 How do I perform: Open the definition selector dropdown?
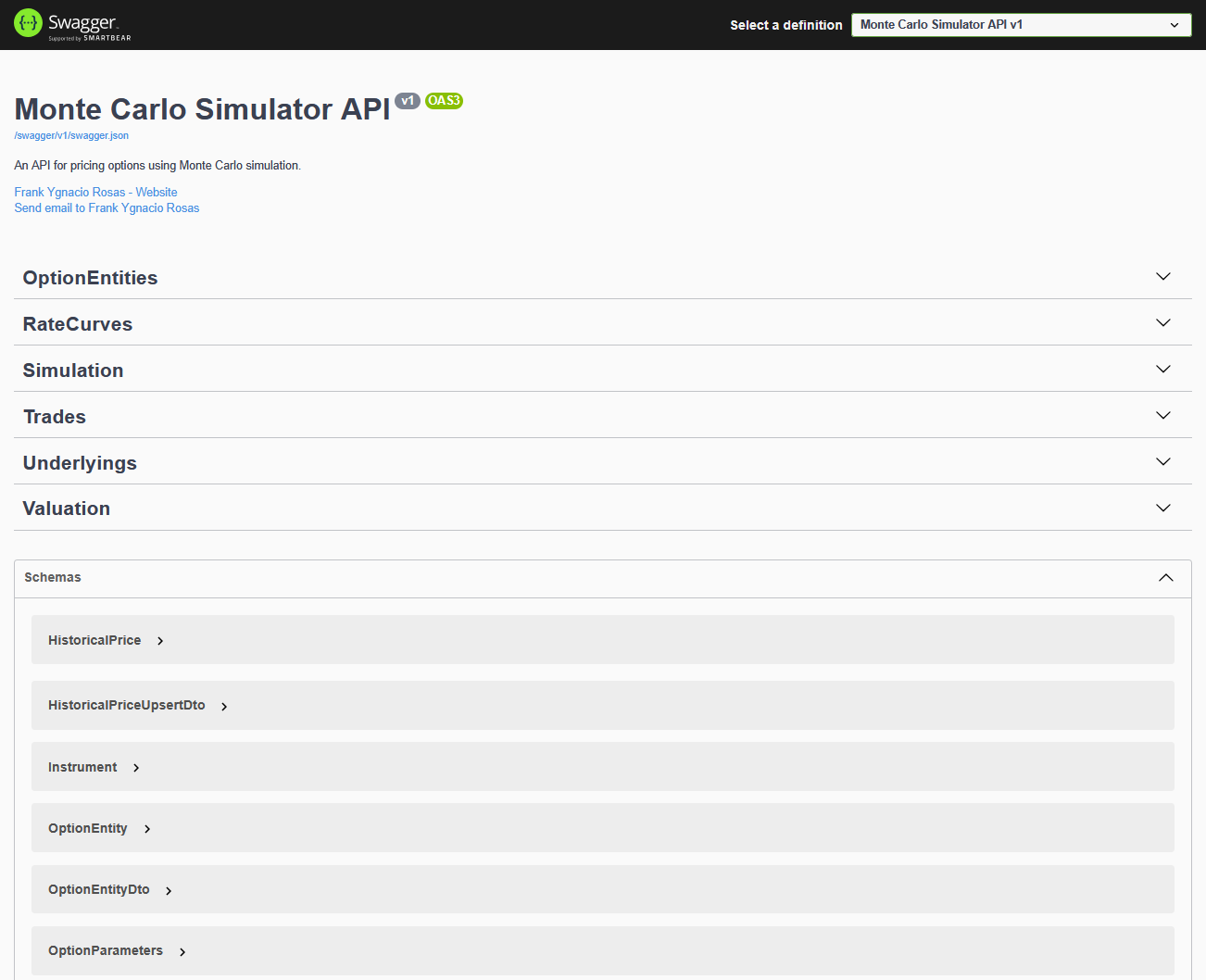(1021, 24)
